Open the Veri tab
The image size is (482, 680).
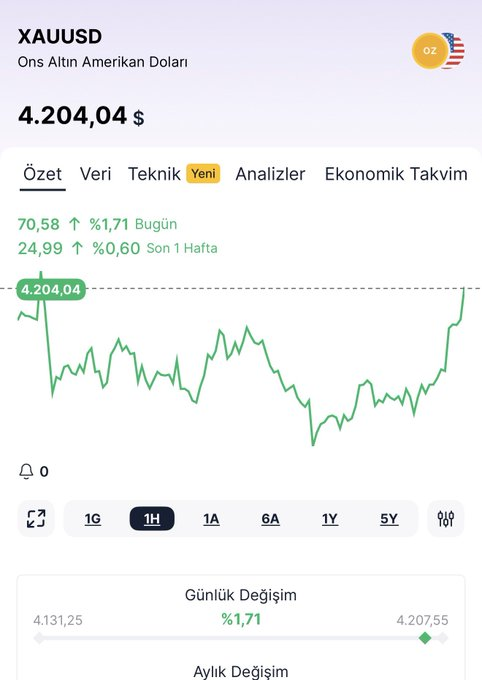click(x=95, y=174)
